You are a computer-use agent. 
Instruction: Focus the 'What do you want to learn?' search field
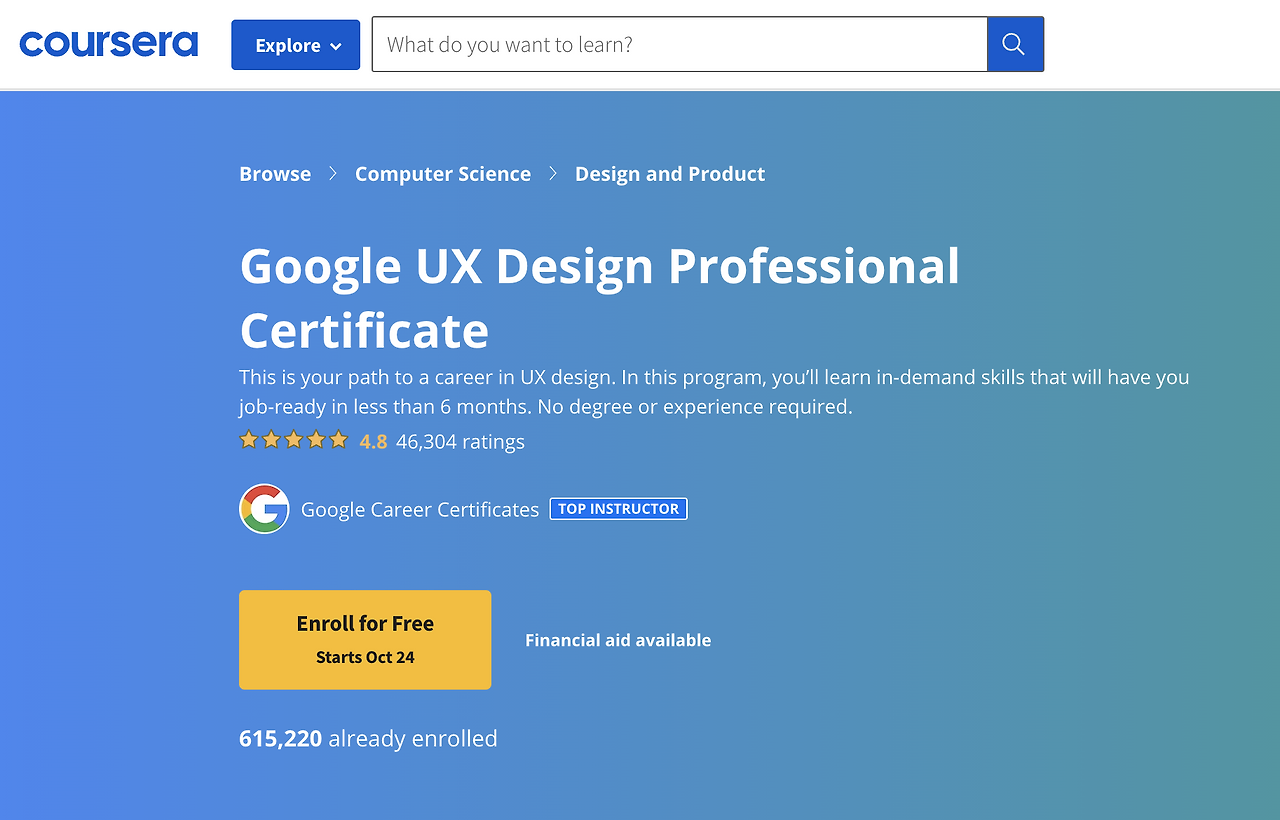680,44
